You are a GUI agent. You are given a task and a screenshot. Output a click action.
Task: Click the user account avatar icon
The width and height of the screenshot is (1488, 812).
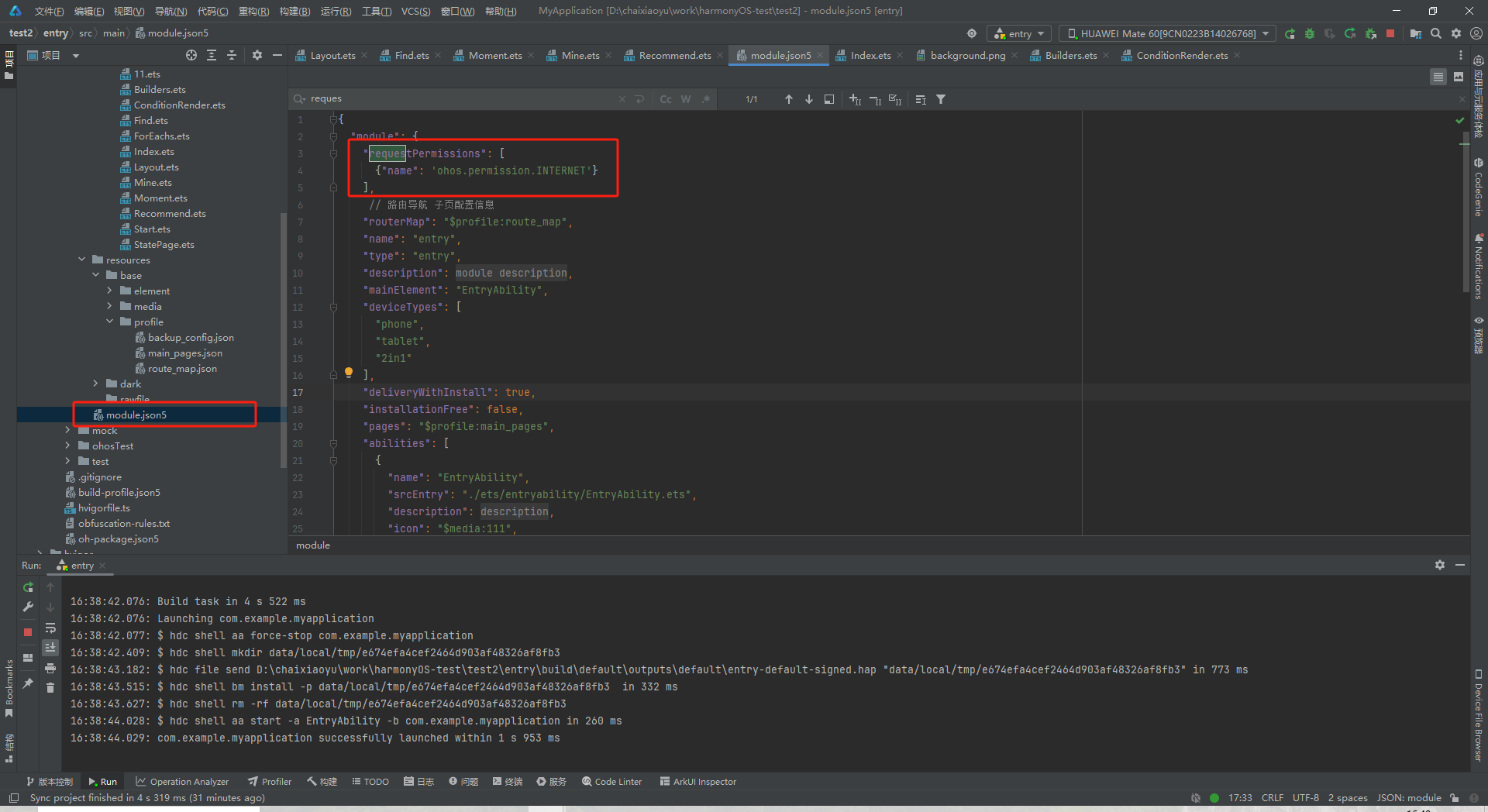[1476, 33]
